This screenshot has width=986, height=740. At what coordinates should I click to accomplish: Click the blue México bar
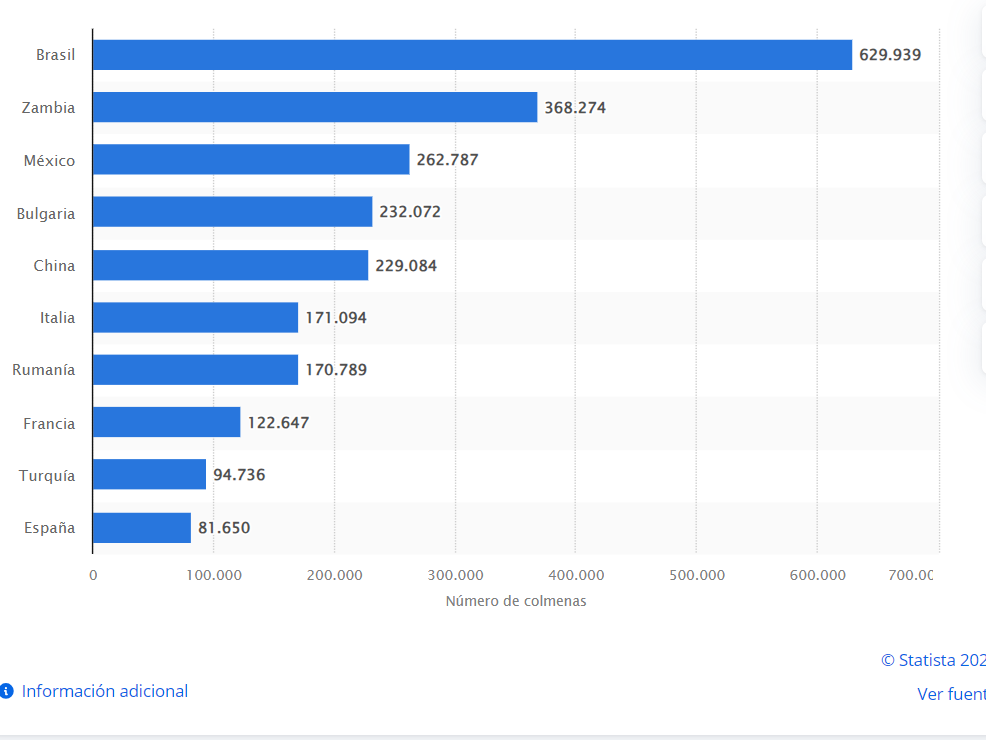(x=251, y=160)
